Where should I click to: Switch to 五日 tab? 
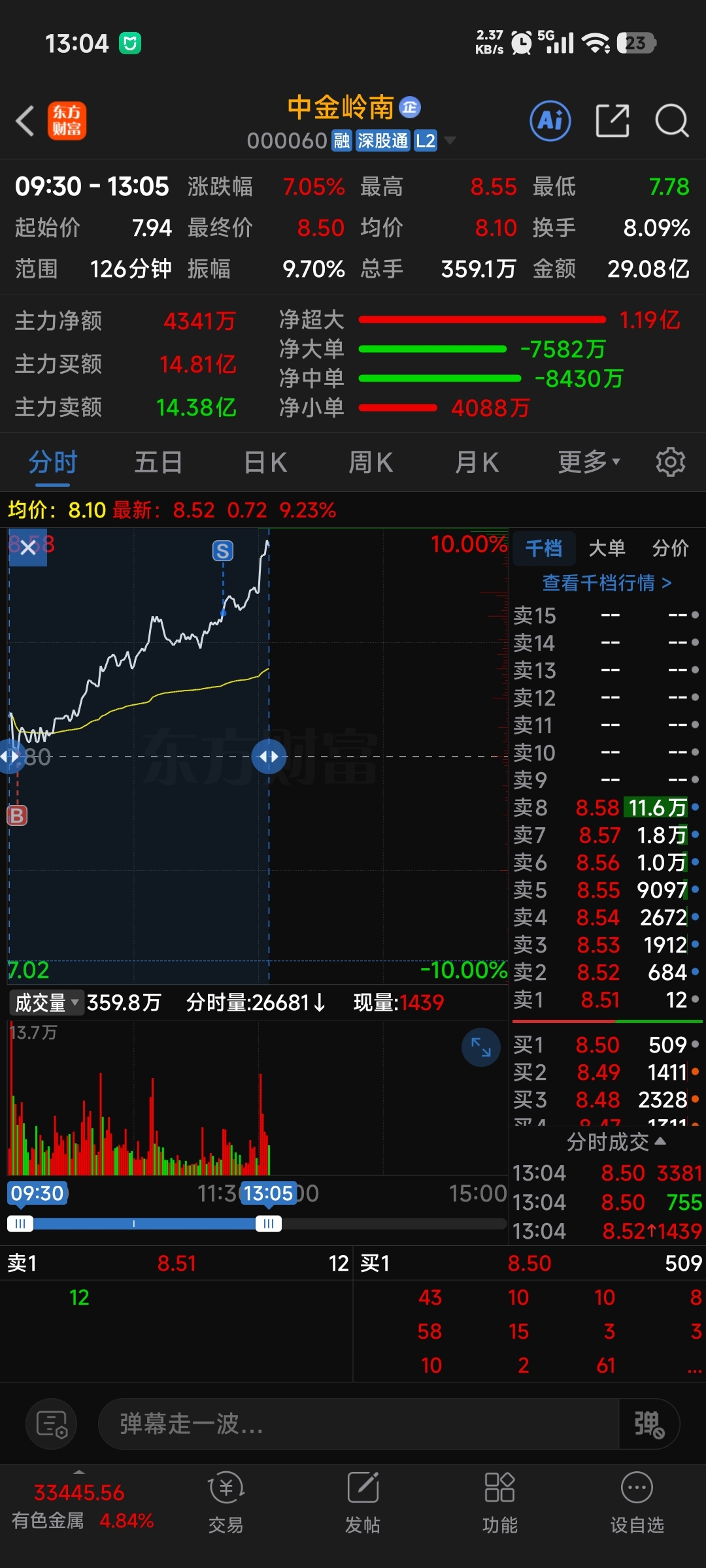point(158,463)
